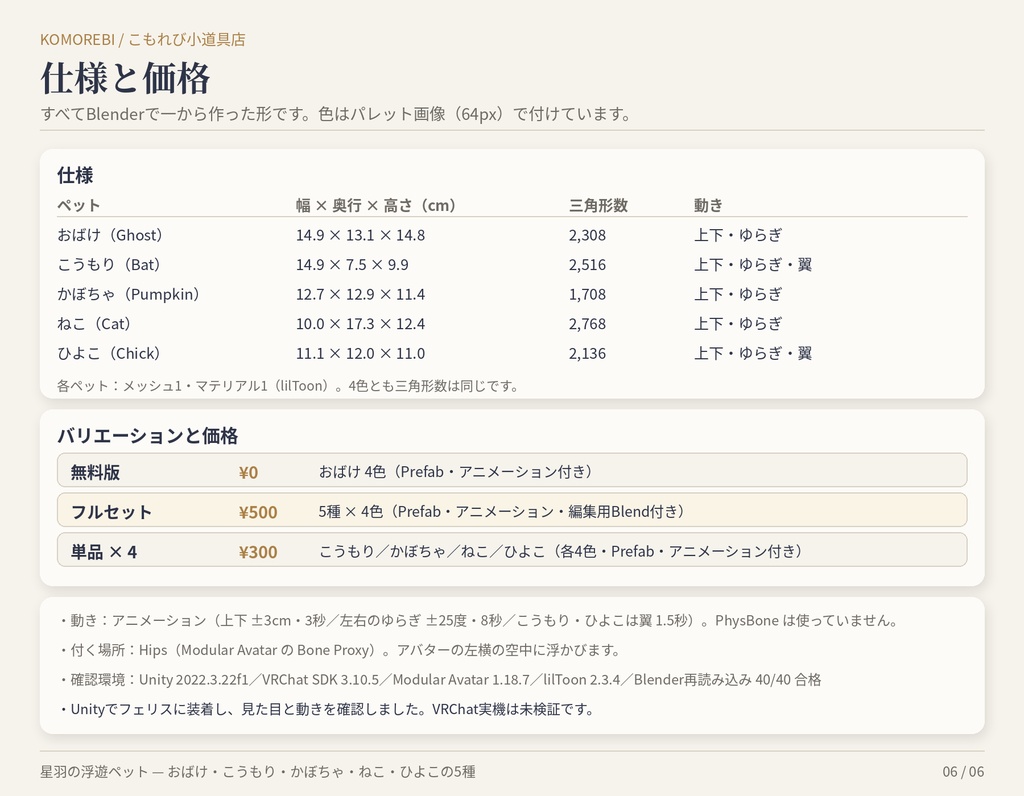Choose the 単品 × 4 ¥300 row

click(512, 550)
